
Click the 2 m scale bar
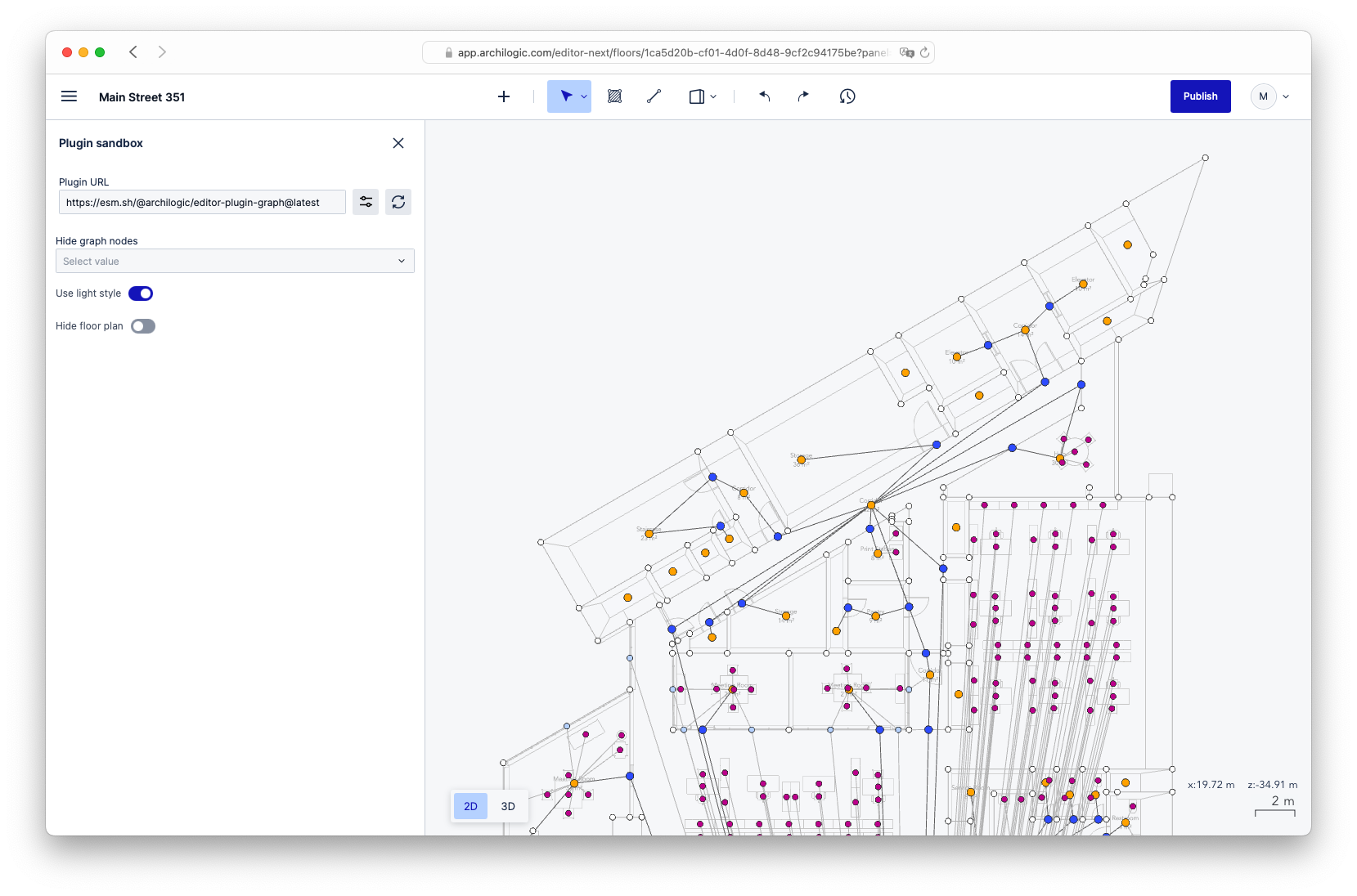click(1275, 806)
